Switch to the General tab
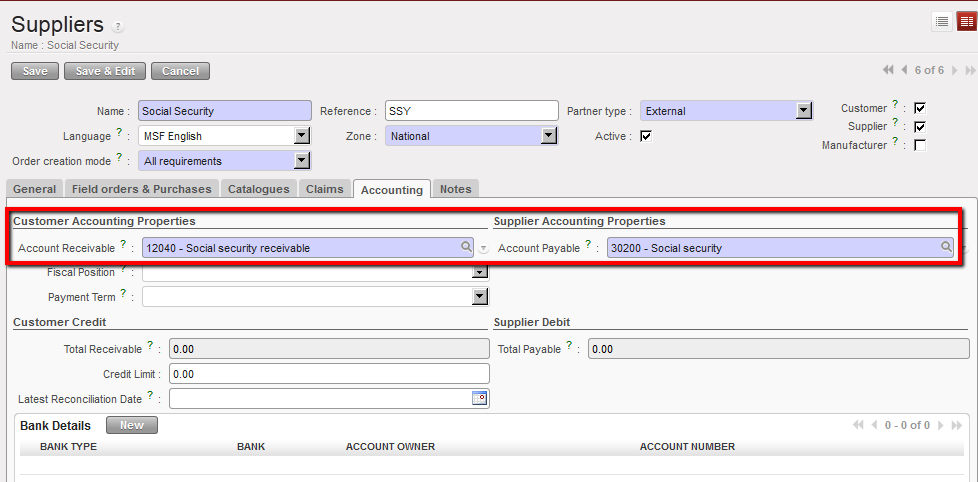This screenshot has width=978, height=482. click(34, 189)
